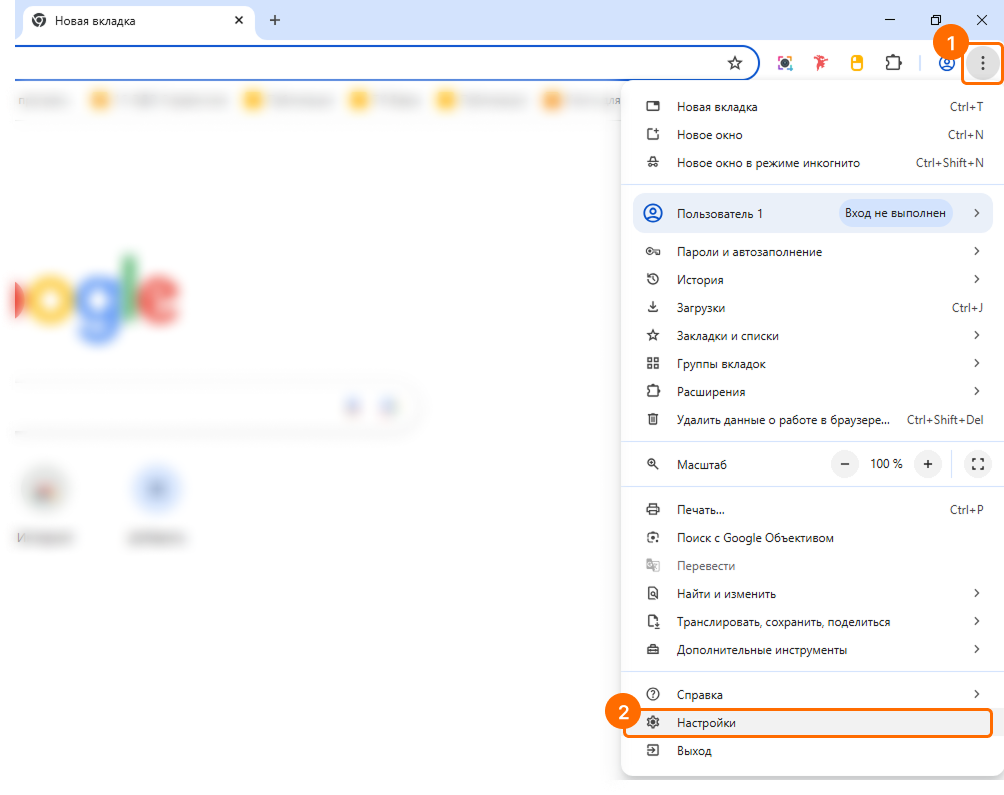Select Новое окно в режиме инкогнито
Screen dimensions: 1004x795
[x=767, y=163]
